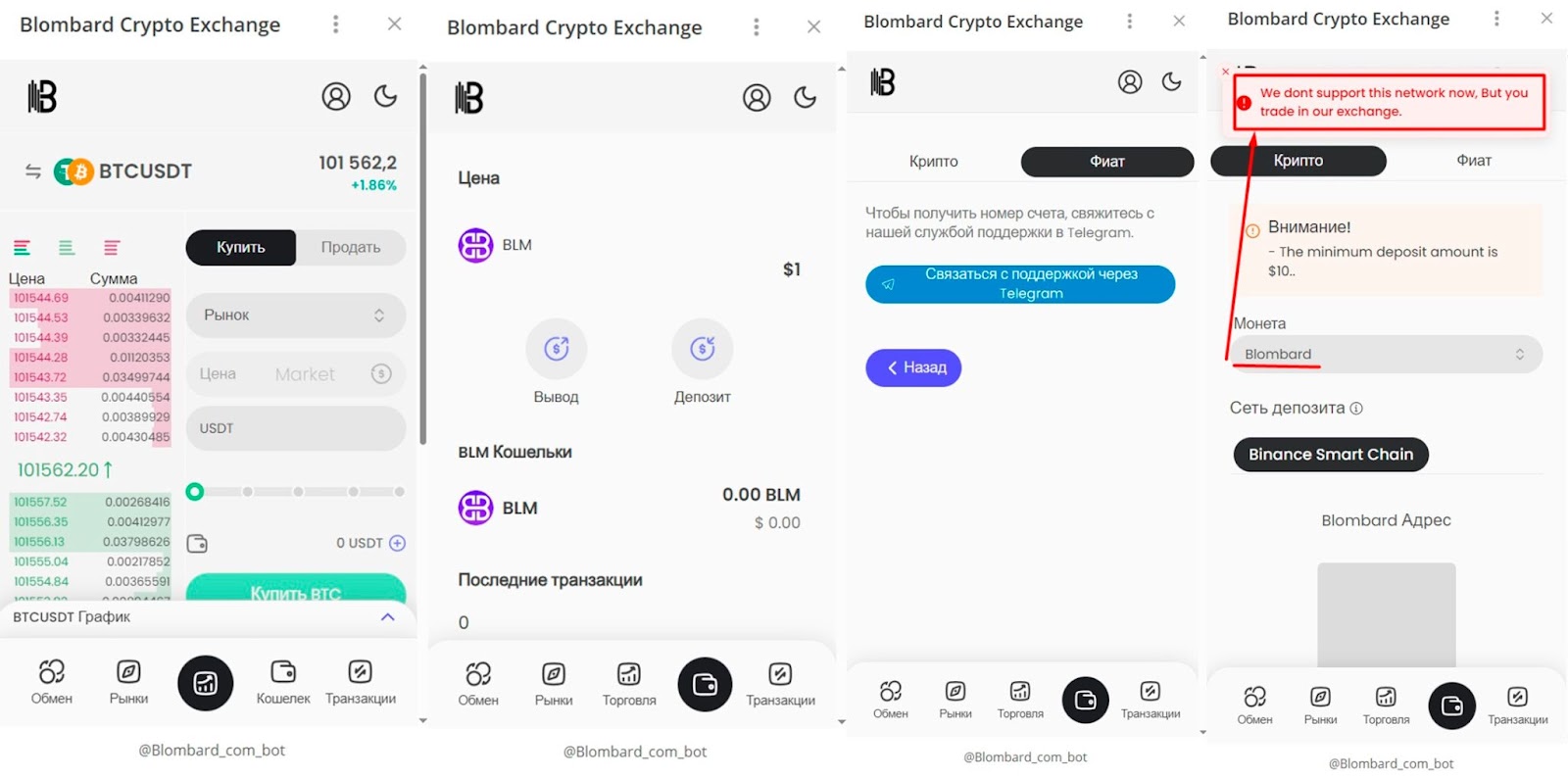Click the green amount slider handle
Viewport: 1568px width, 779px height.
[195, 492]
